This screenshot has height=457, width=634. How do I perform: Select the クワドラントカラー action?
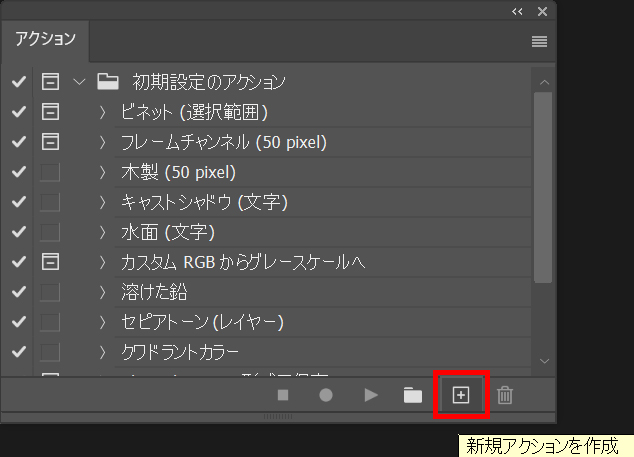[180, 352]
